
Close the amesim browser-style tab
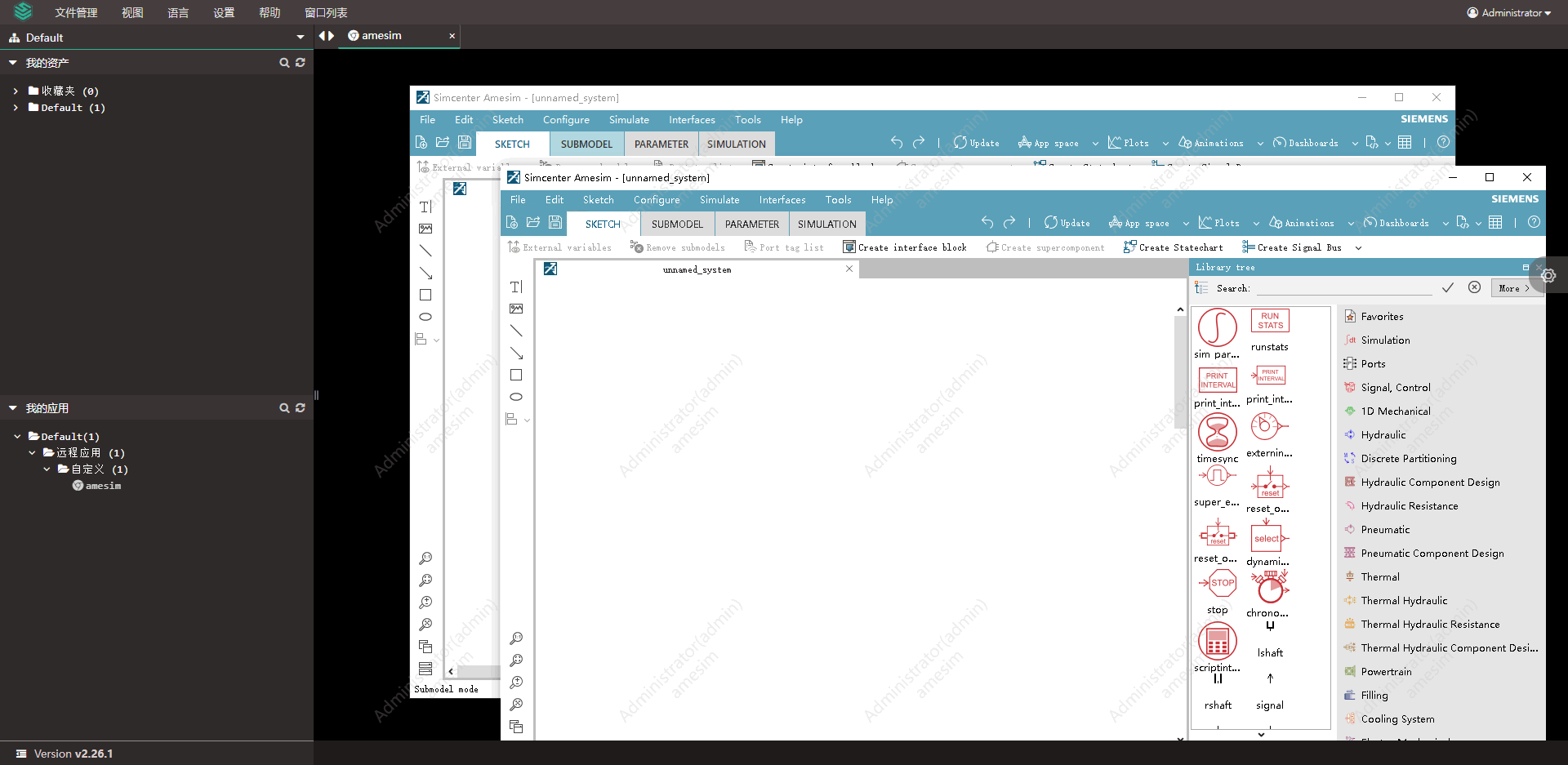(x=452, y=36)
